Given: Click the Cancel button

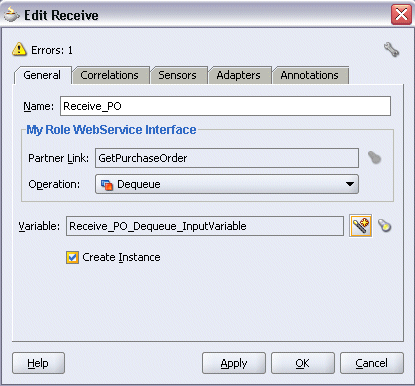Looking at the screenshot, I should 372,363.
